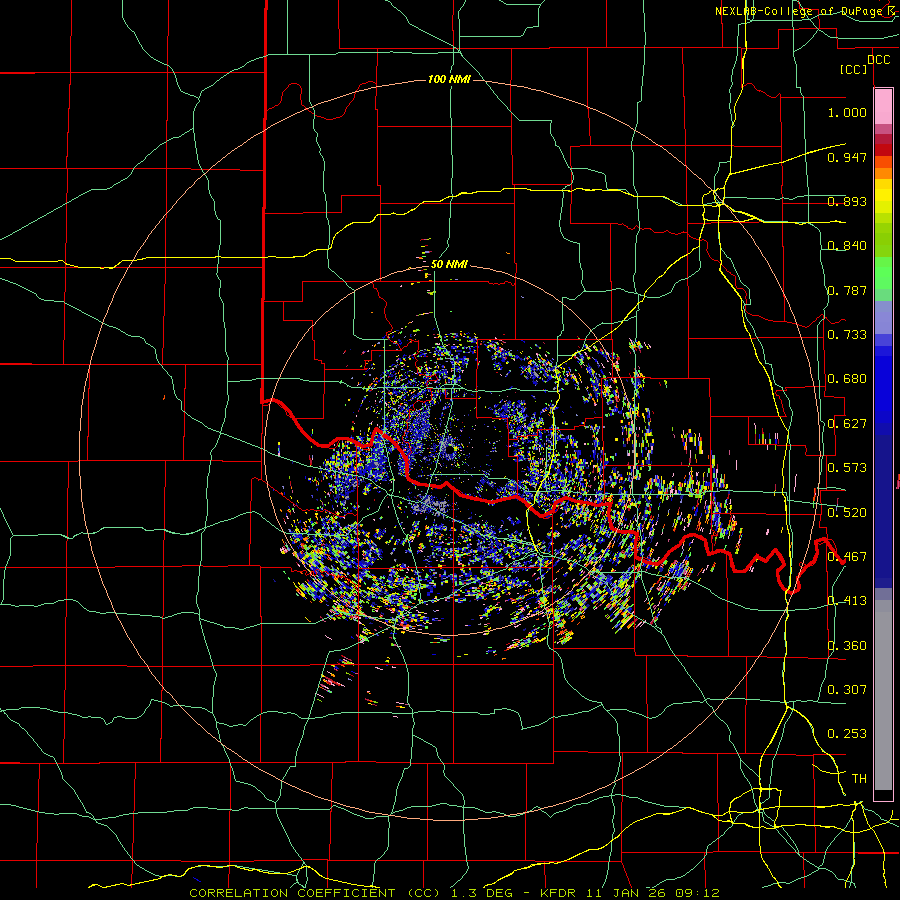Click the TH threshold label

[859, 779]
